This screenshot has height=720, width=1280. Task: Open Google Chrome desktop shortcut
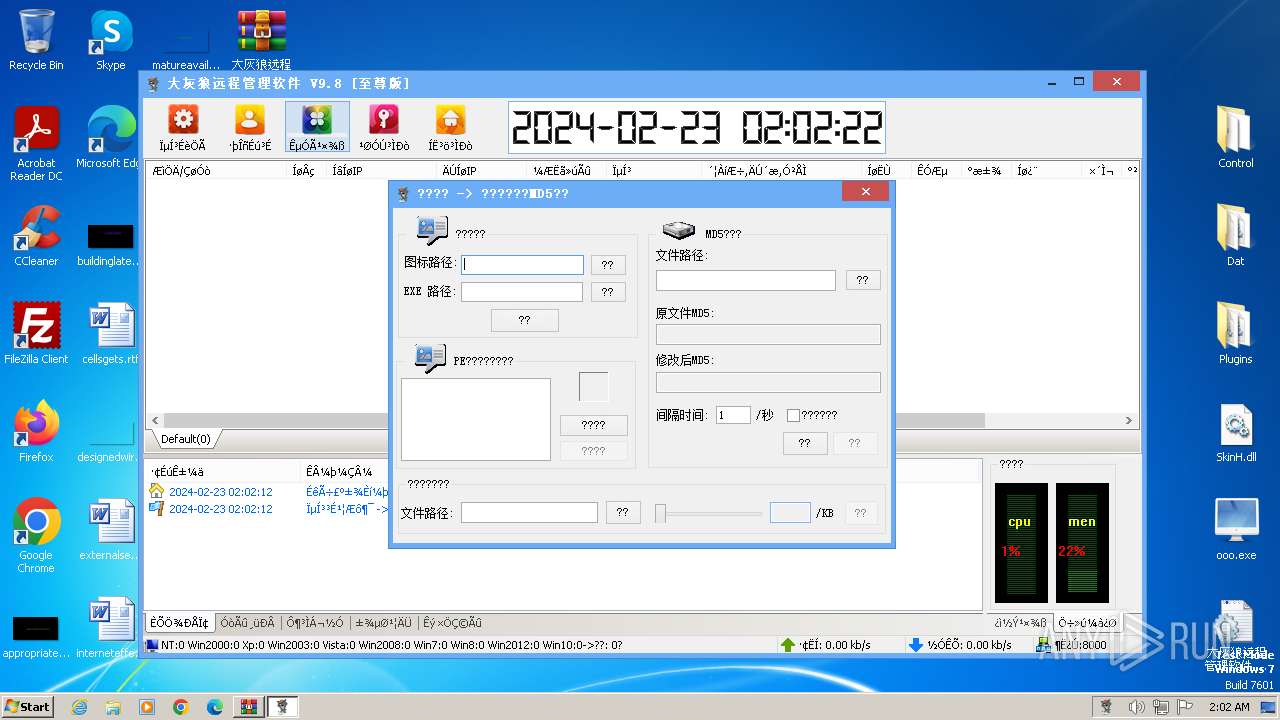coord(36,535)
